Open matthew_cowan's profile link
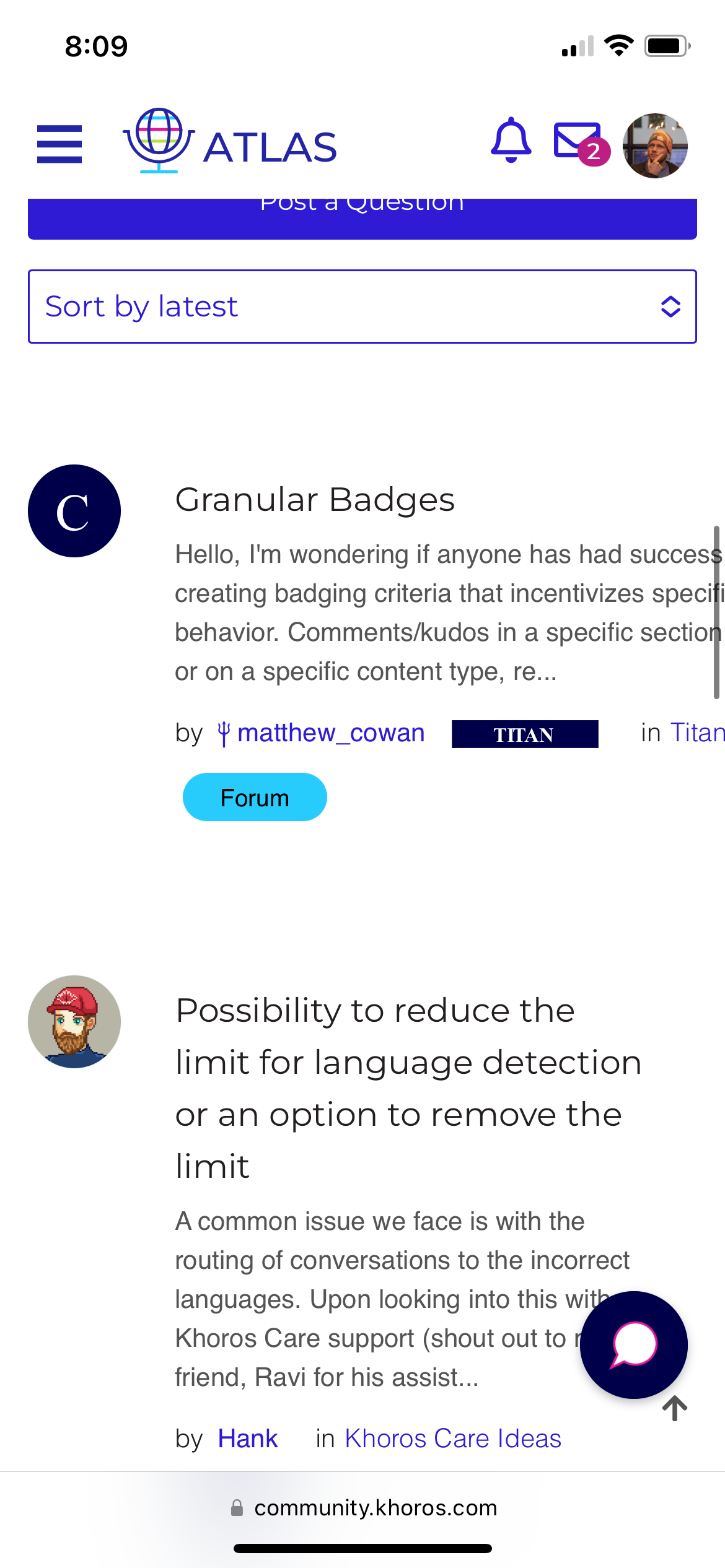This screenshot has height=1568, width=725. (331, 733)
